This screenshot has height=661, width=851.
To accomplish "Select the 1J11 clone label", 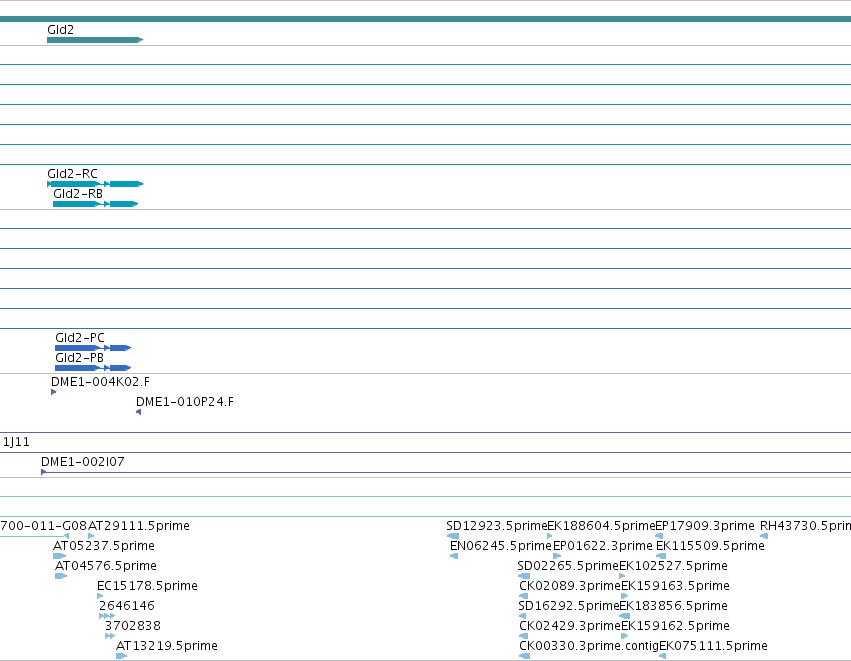I will 16,442.
